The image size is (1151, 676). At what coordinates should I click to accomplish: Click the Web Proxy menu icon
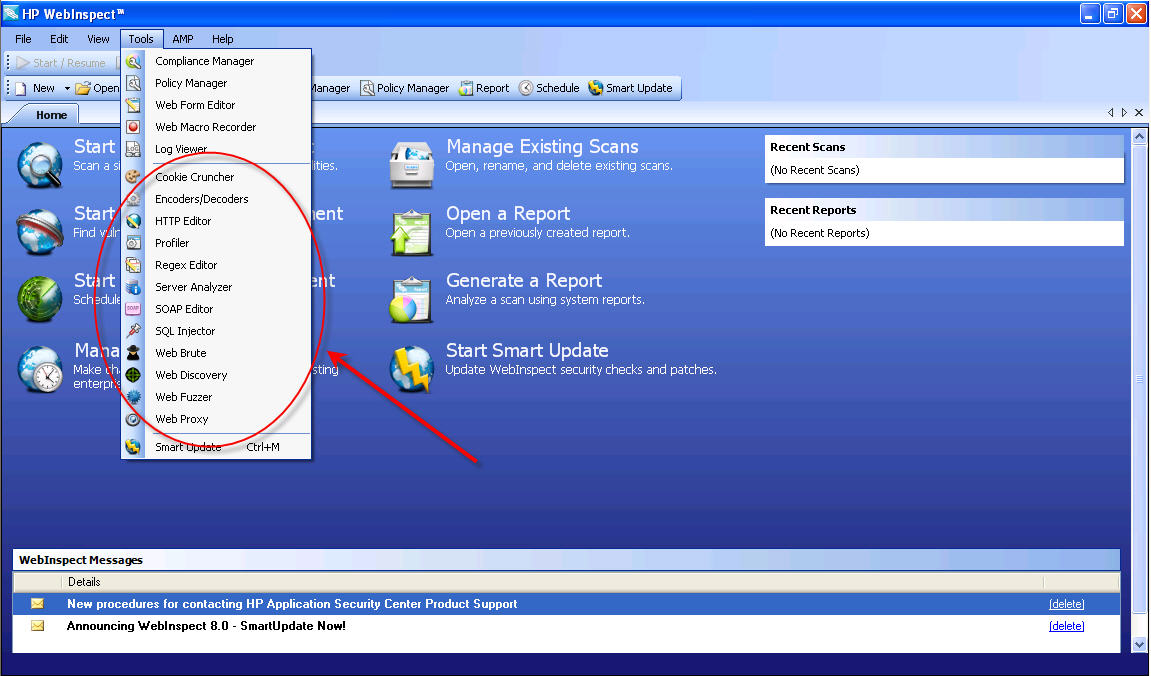[x=133, y=419]
